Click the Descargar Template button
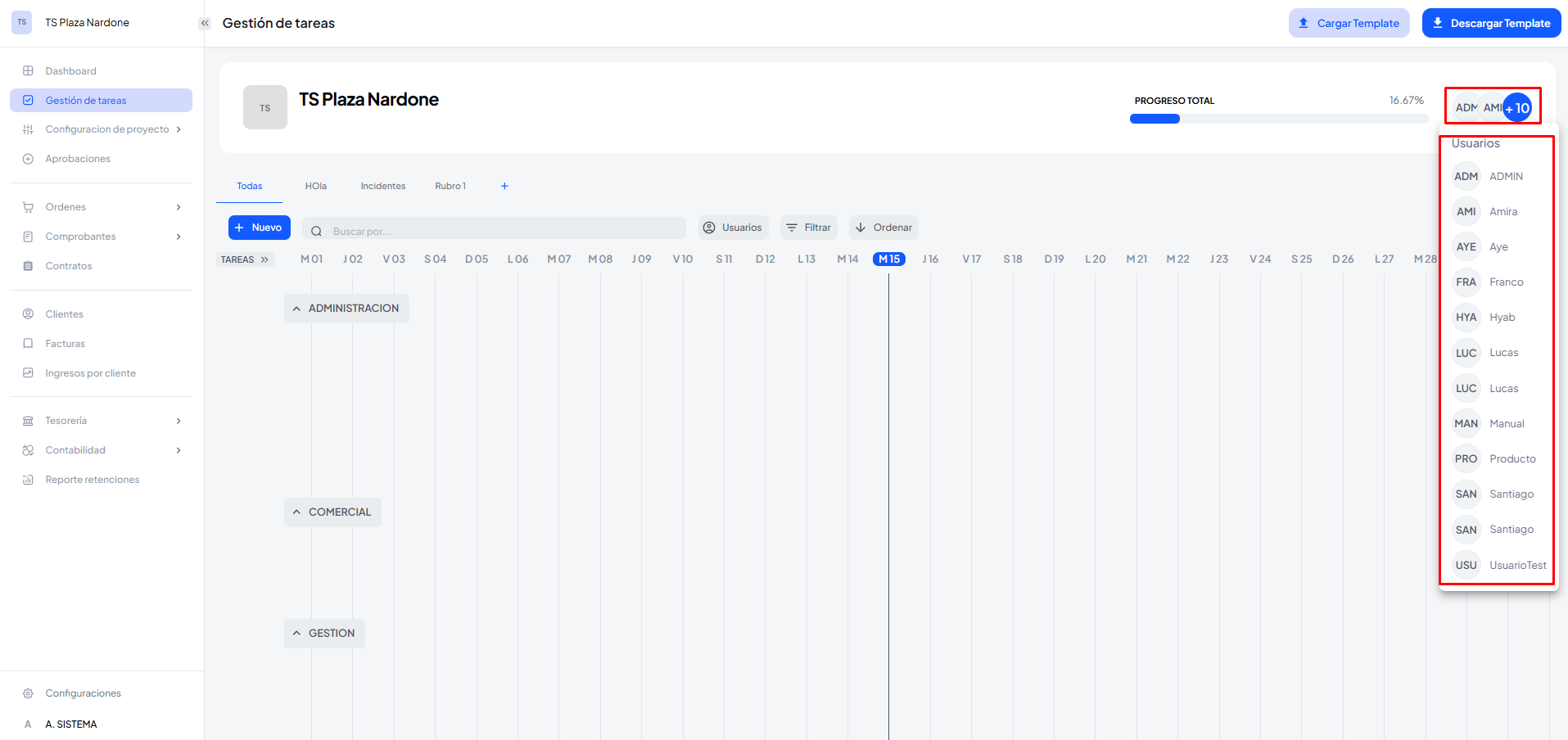The height and width of the screenshot is (740, 1568). (1491, 23)
